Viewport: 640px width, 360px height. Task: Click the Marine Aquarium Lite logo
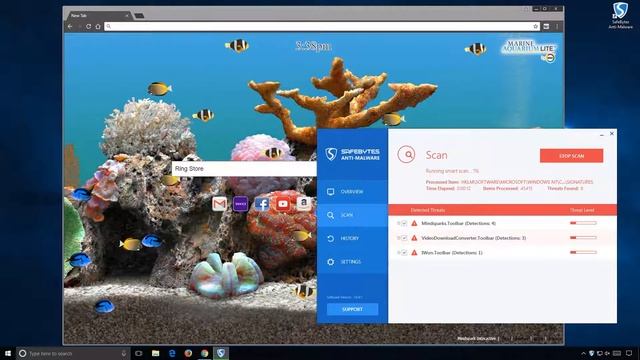[x=527, y=47]
